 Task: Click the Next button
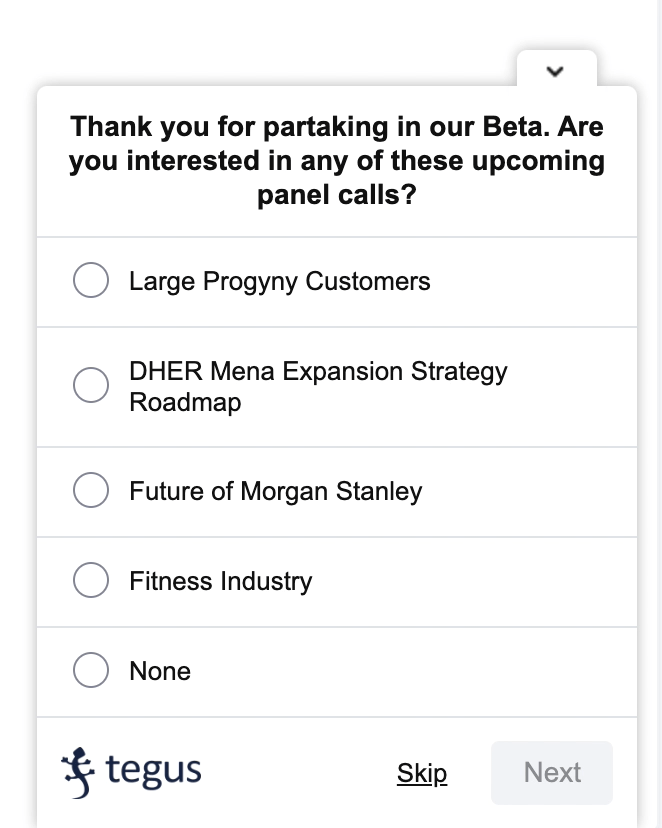click(552, 773)
